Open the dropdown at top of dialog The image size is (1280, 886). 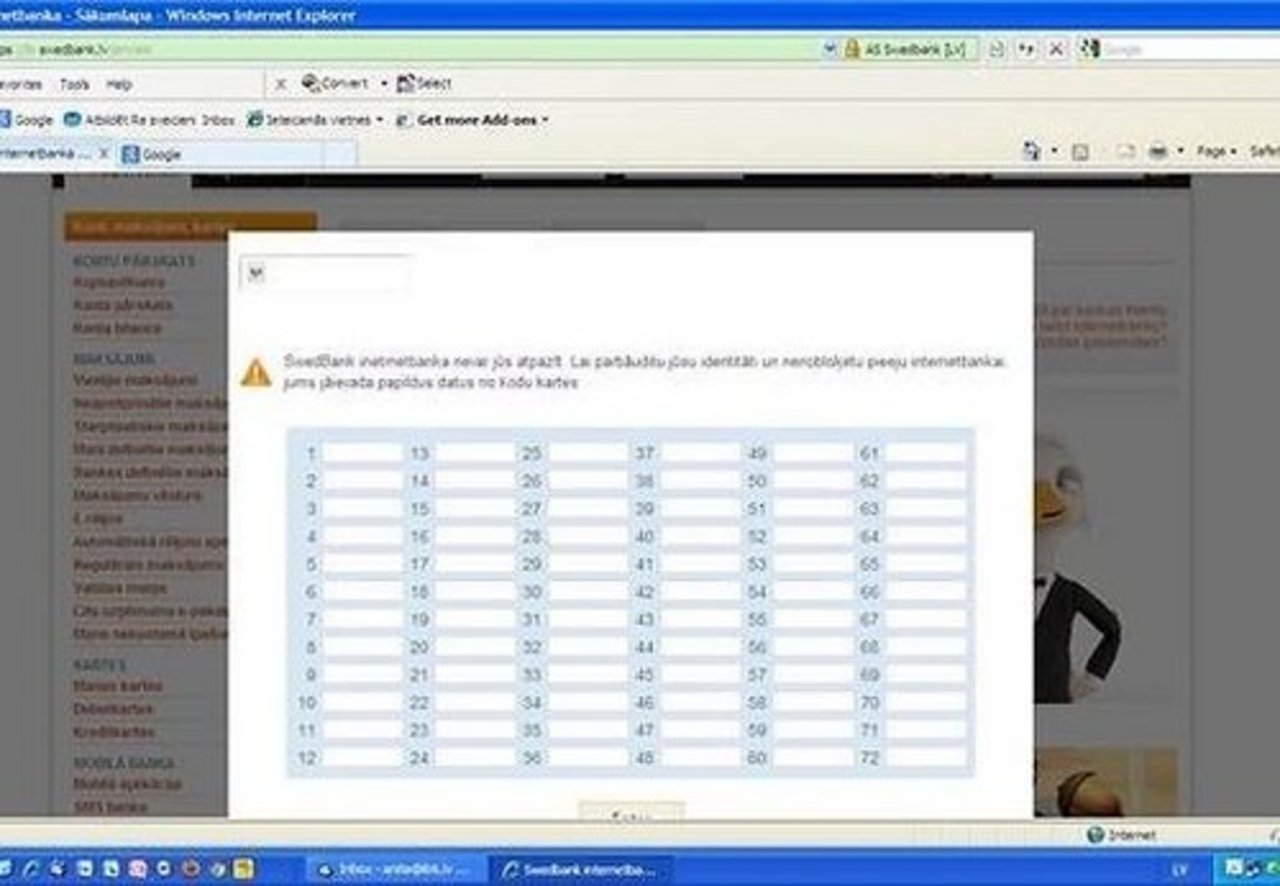pyautogui.click(x=255, y=273)
